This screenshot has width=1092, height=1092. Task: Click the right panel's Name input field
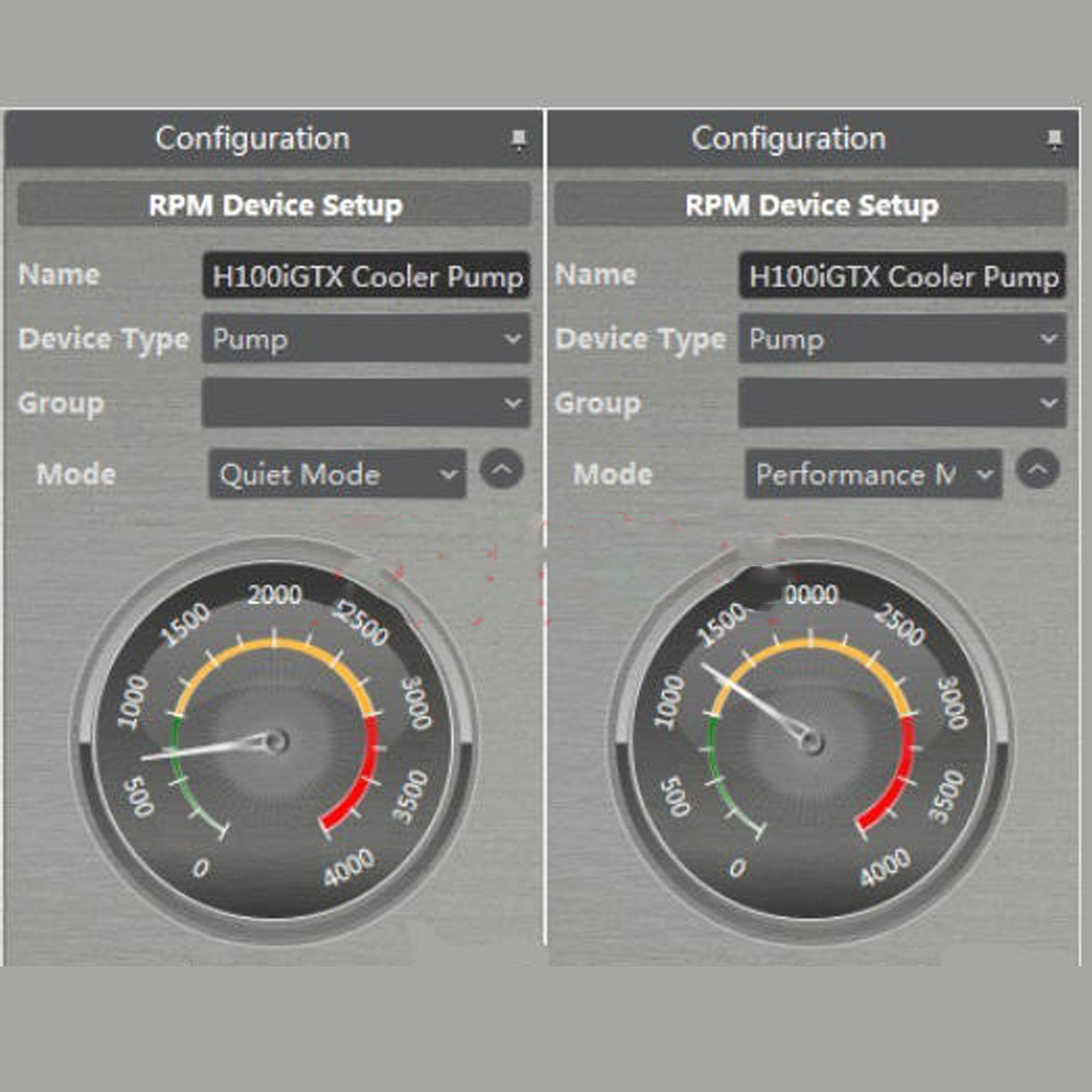pos(902,276)
